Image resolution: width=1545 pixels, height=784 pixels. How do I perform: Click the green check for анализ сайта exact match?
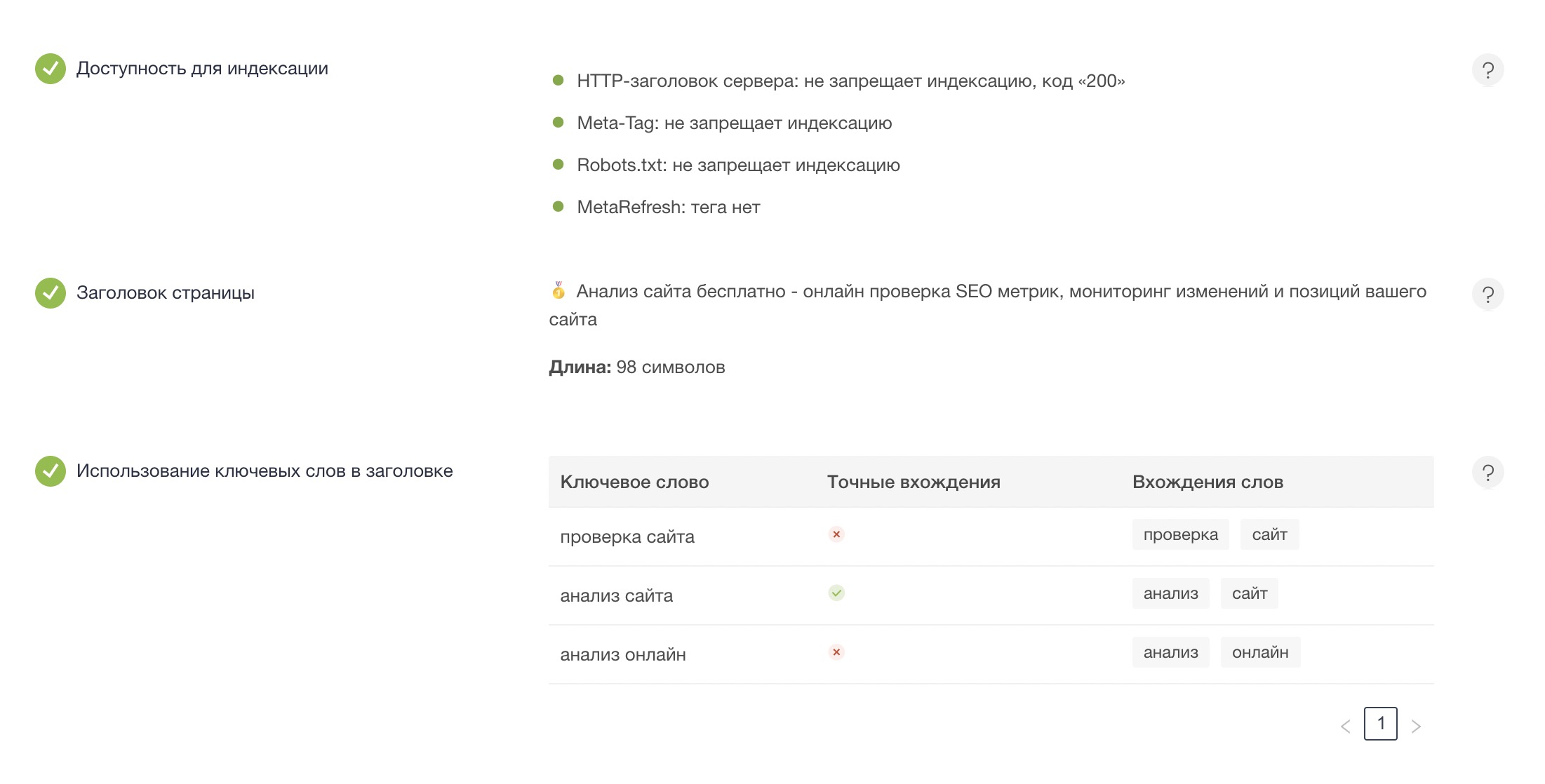point(836,593)
